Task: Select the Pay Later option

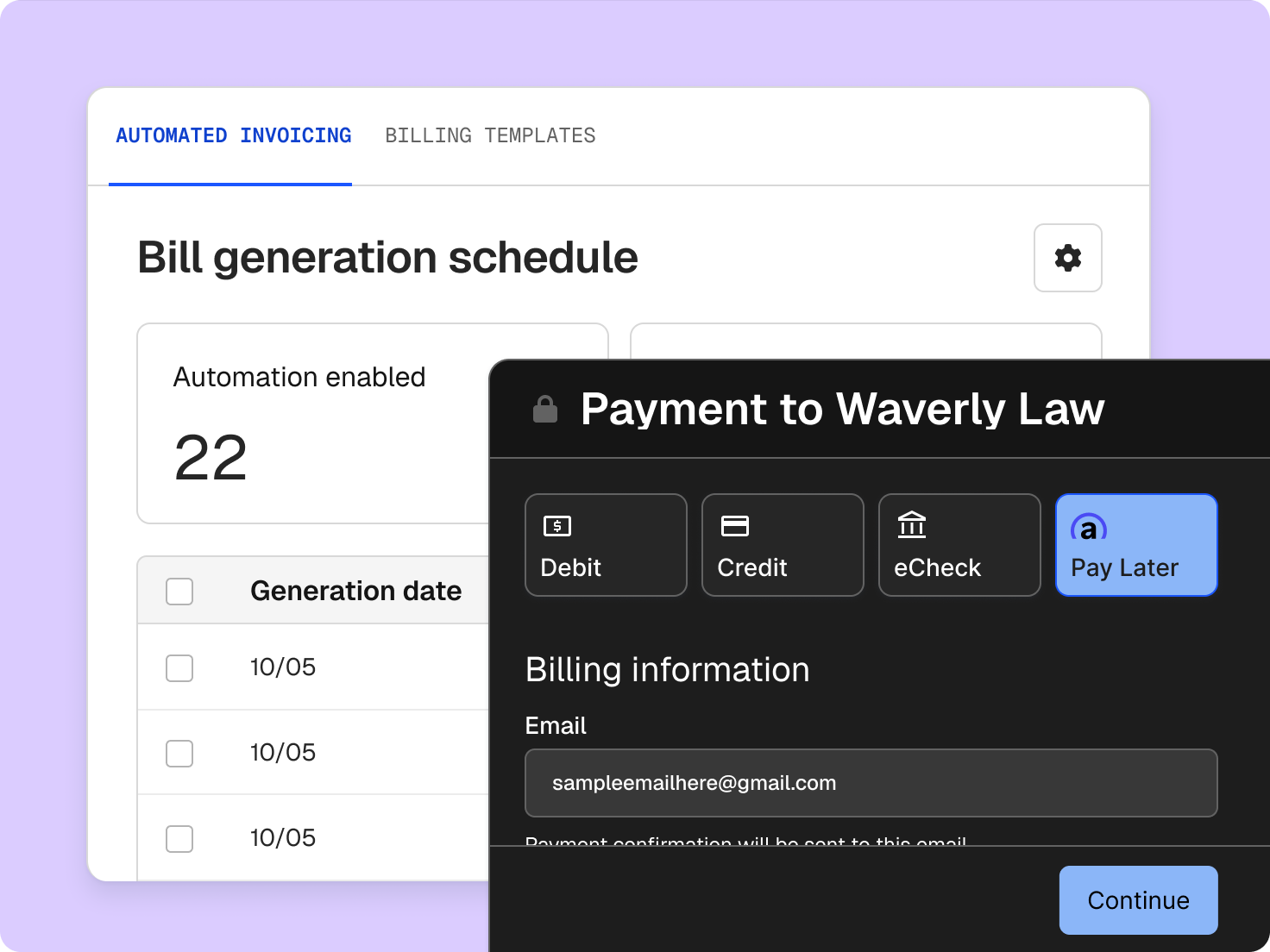Action: click(1136, 545)
